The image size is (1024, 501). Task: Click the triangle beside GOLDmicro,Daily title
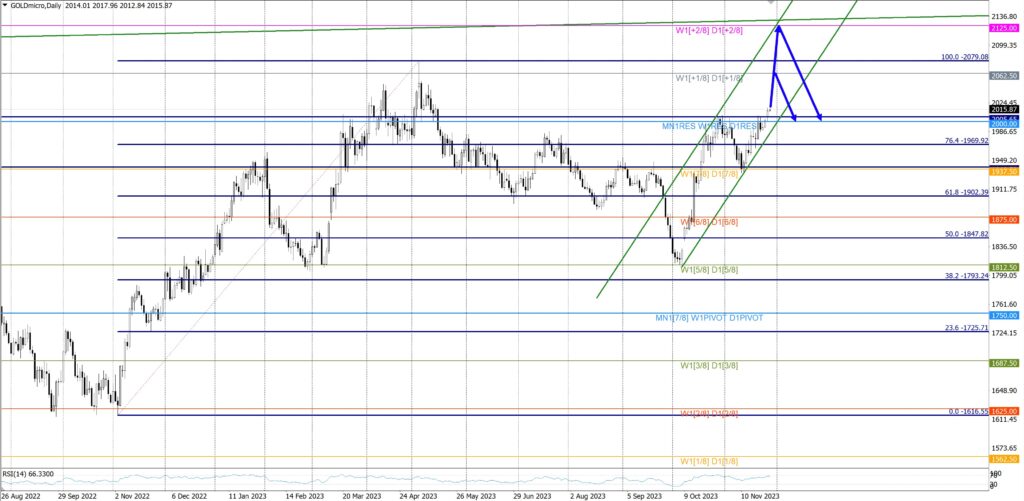[6, 6]
